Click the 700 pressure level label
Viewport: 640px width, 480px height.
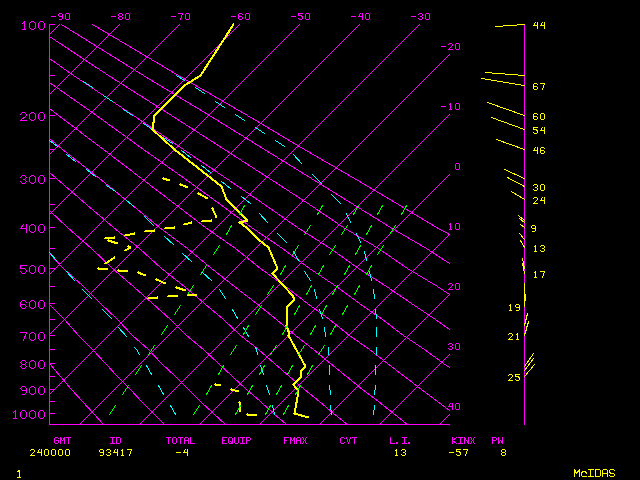coord(33,337)
